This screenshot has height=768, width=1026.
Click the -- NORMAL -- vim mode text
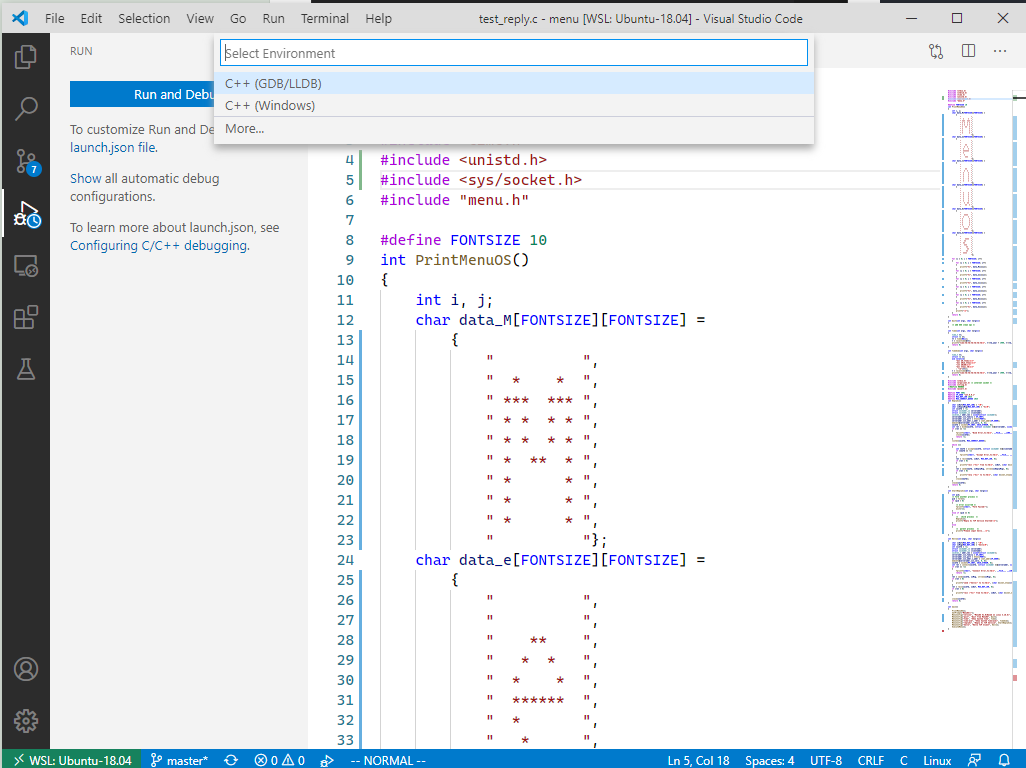tap(388, 760)
